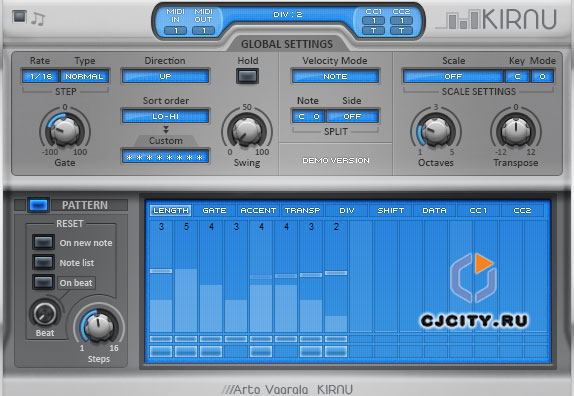Click the Custom sort order asterisk field

165,157
